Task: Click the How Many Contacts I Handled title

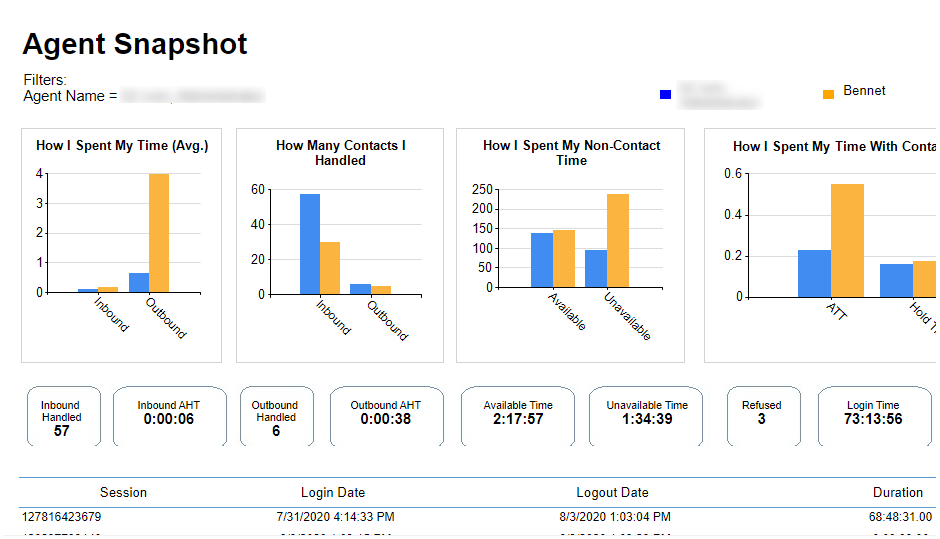Action: tap(341, 153)
